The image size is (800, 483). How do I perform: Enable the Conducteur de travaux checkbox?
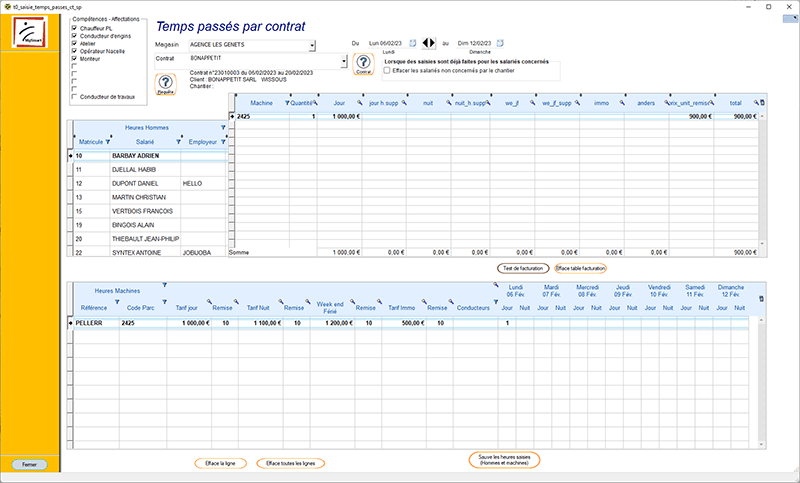[x=74, y=97]
